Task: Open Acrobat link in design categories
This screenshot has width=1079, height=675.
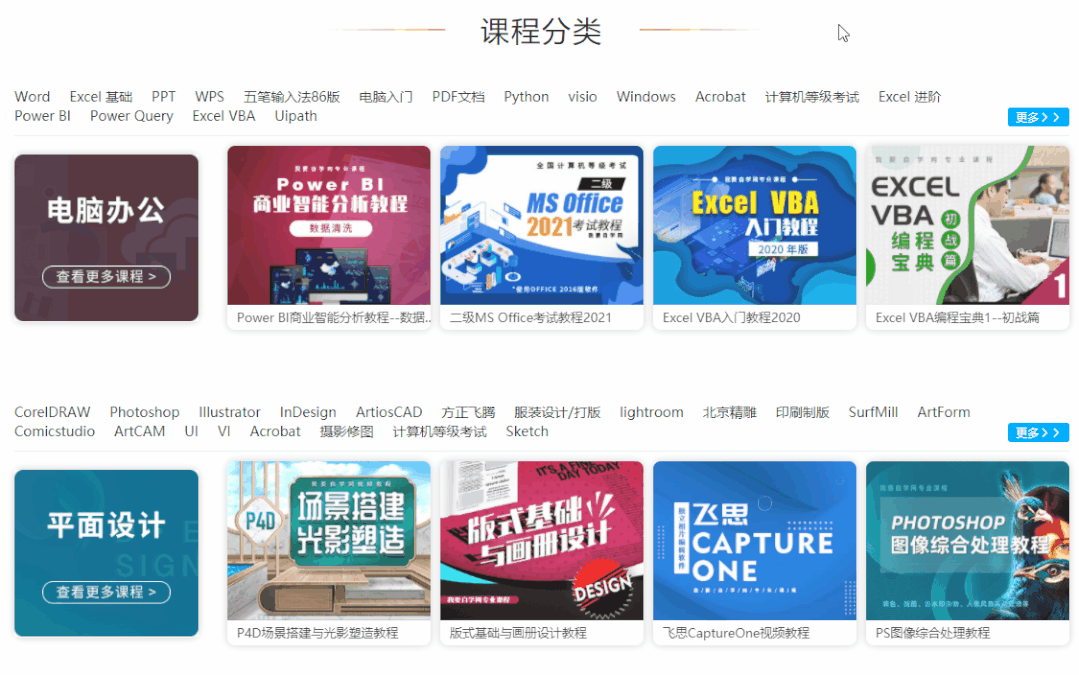Action: click(275, 431)
